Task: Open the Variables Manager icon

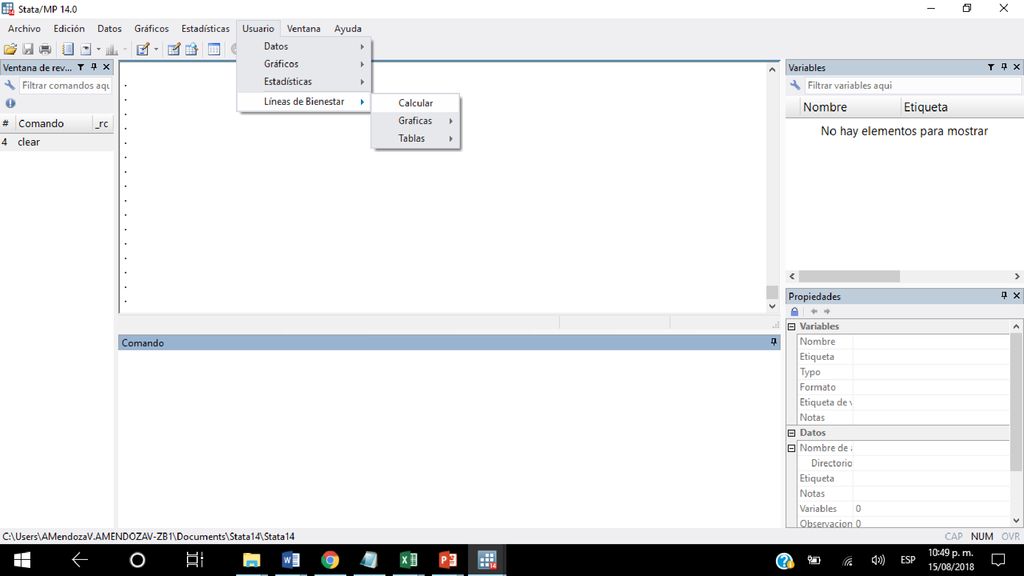Action: point(214,50)
